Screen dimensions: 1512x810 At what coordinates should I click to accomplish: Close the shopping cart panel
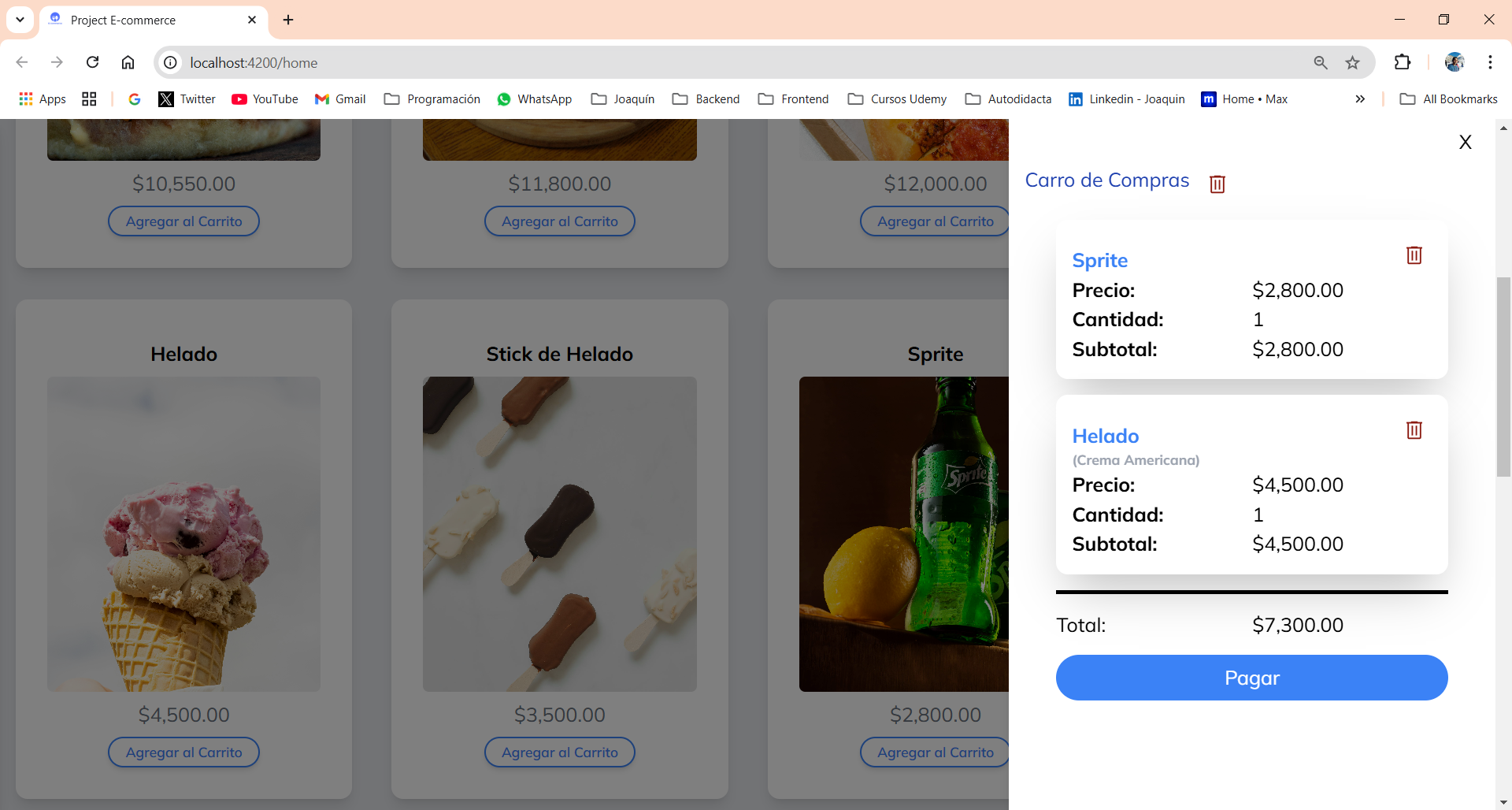(1465, 143)
